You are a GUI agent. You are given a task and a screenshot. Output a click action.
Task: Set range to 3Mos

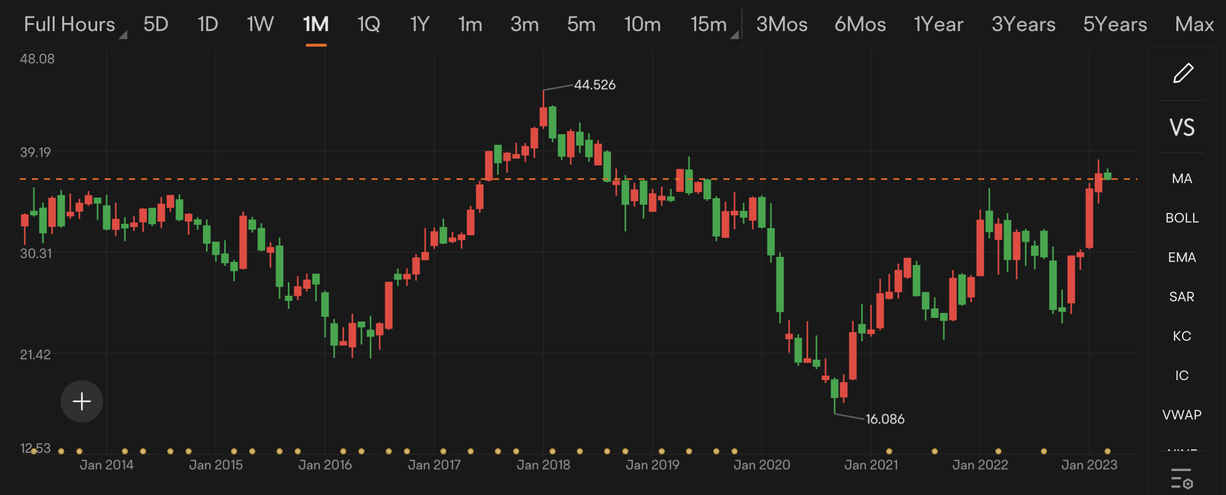(782, 25)
